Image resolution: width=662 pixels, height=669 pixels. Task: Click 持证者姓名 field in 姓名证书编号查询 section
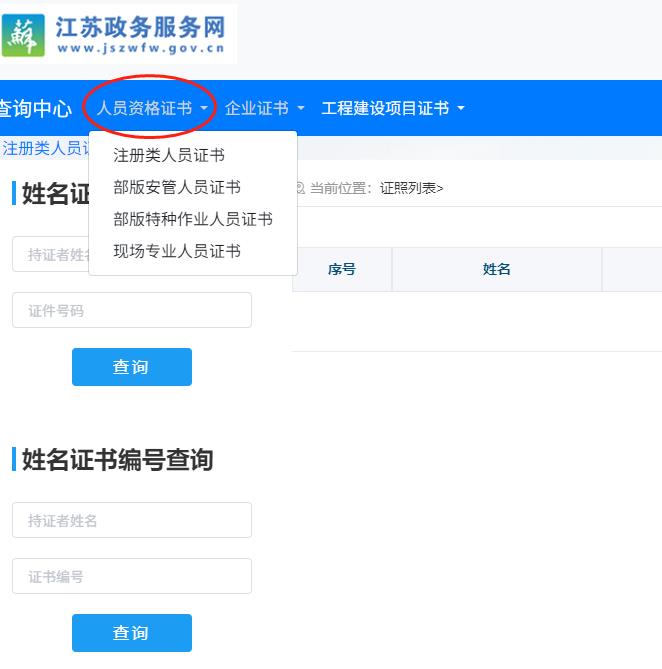tap(131, 520)
